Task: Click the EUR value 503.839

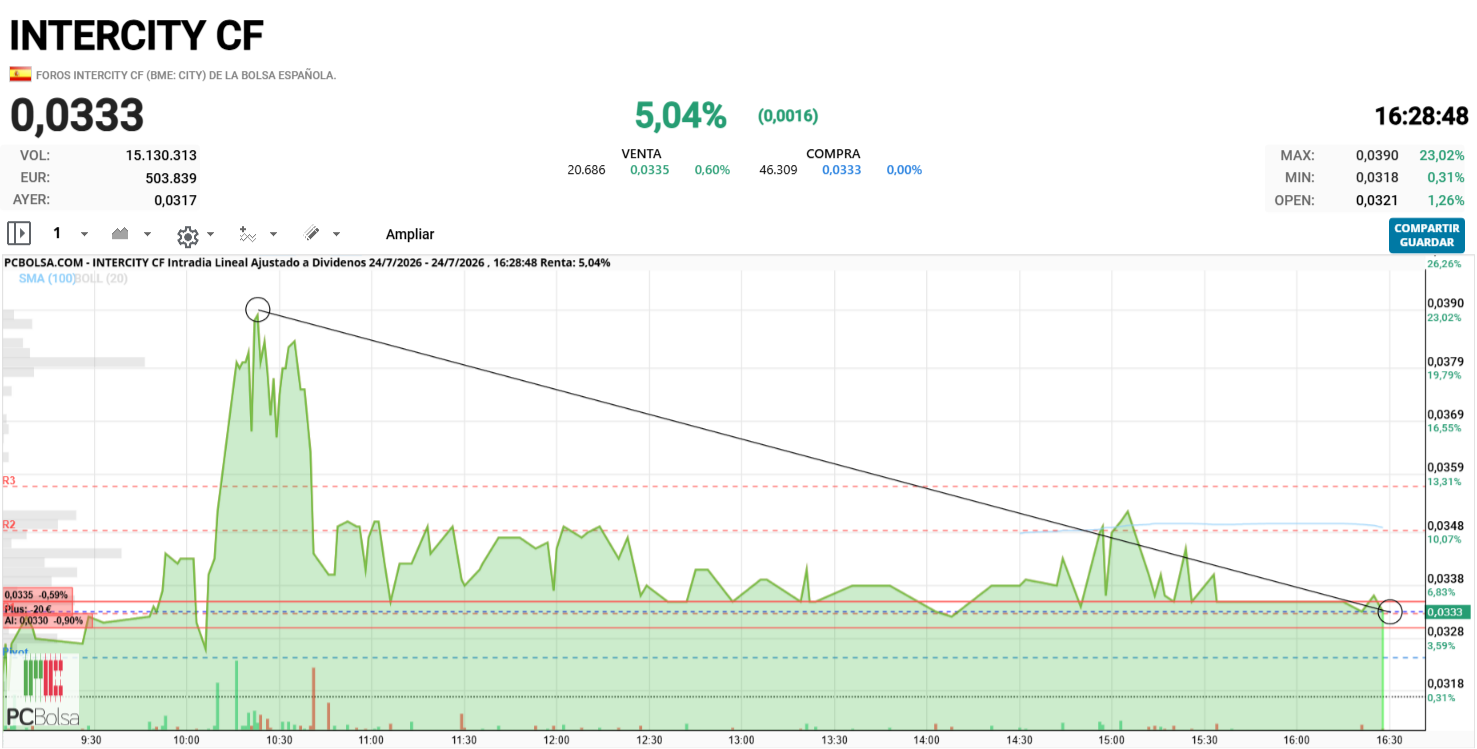Action: pyautogui.click(x=171, y=178)
